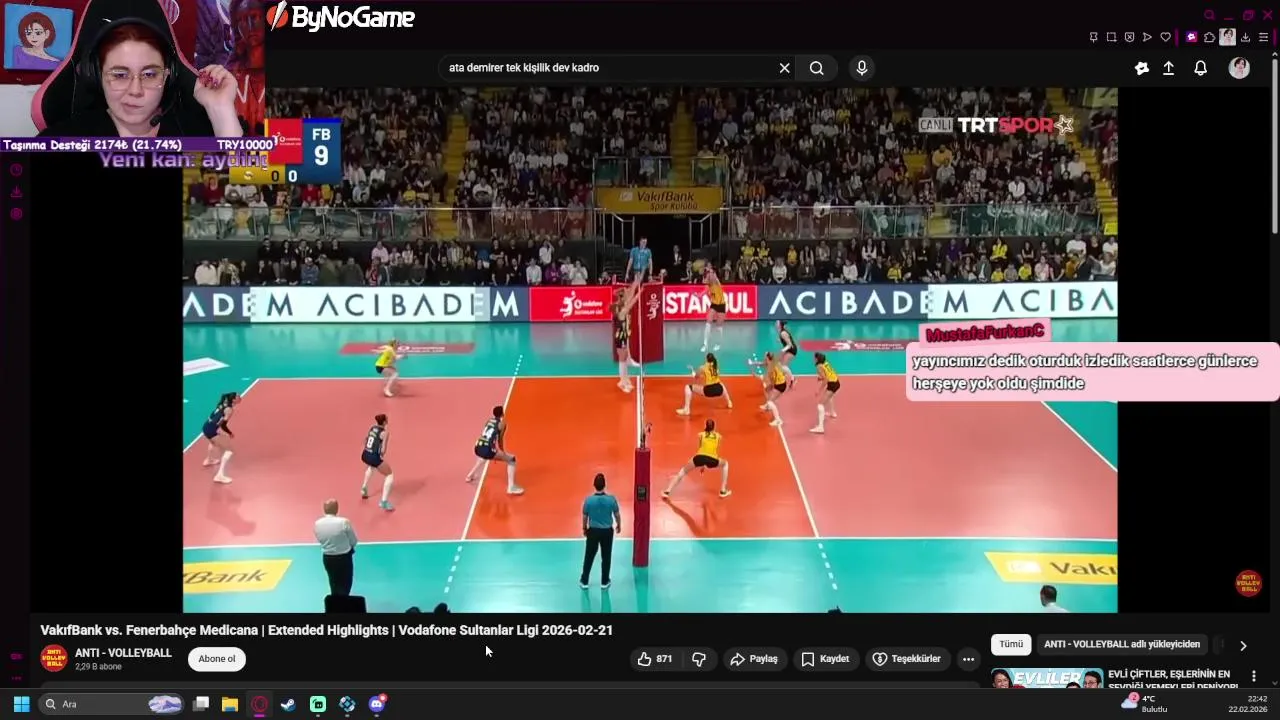Open Discord from the taskbar
This screenshot has width=1280, height=720.
click(x=377, y=704)
